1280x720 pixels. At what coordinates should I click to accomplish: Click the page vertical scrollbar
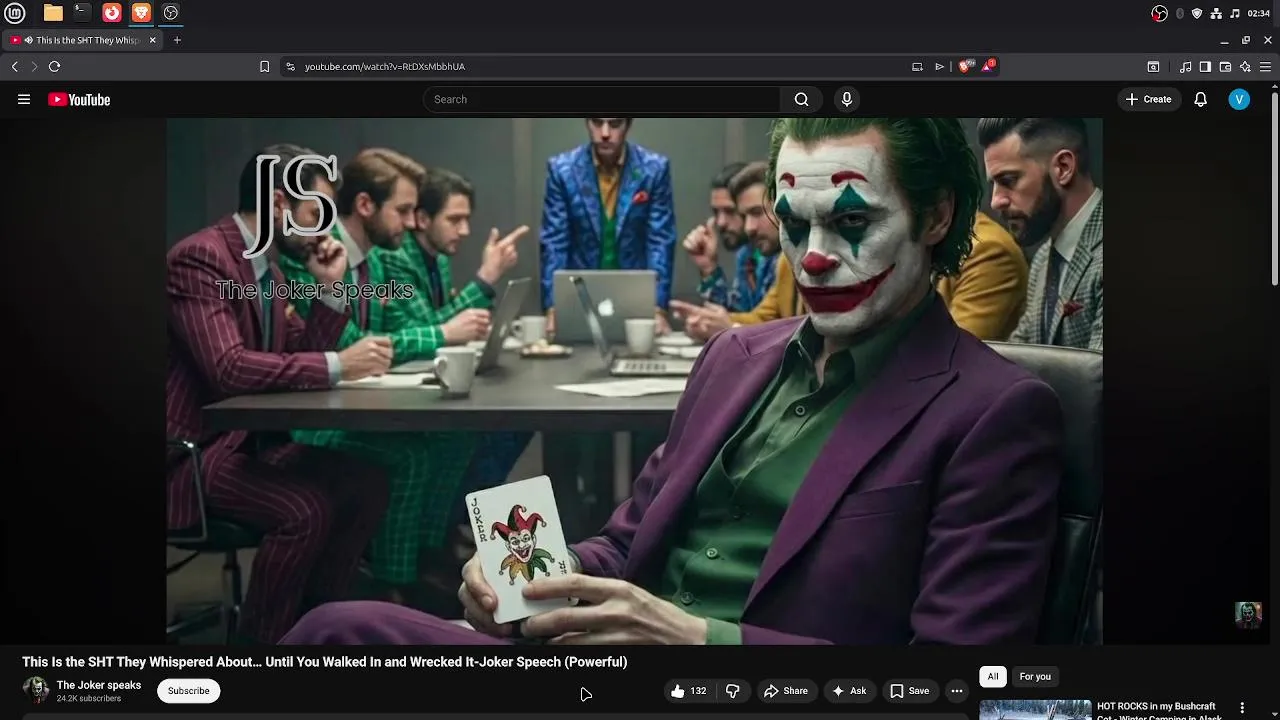point(1275,190)
